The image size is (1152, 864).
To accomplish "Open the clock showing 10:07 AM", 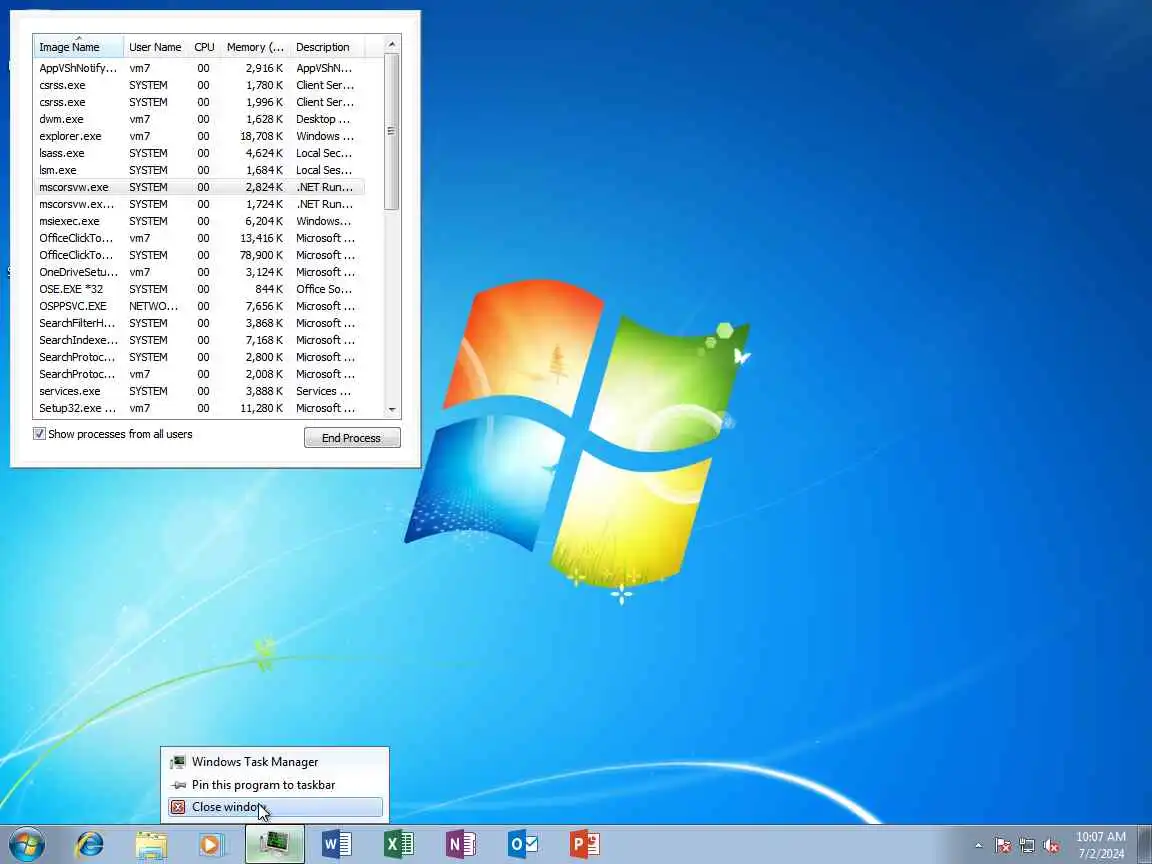I will (1101, 845).
